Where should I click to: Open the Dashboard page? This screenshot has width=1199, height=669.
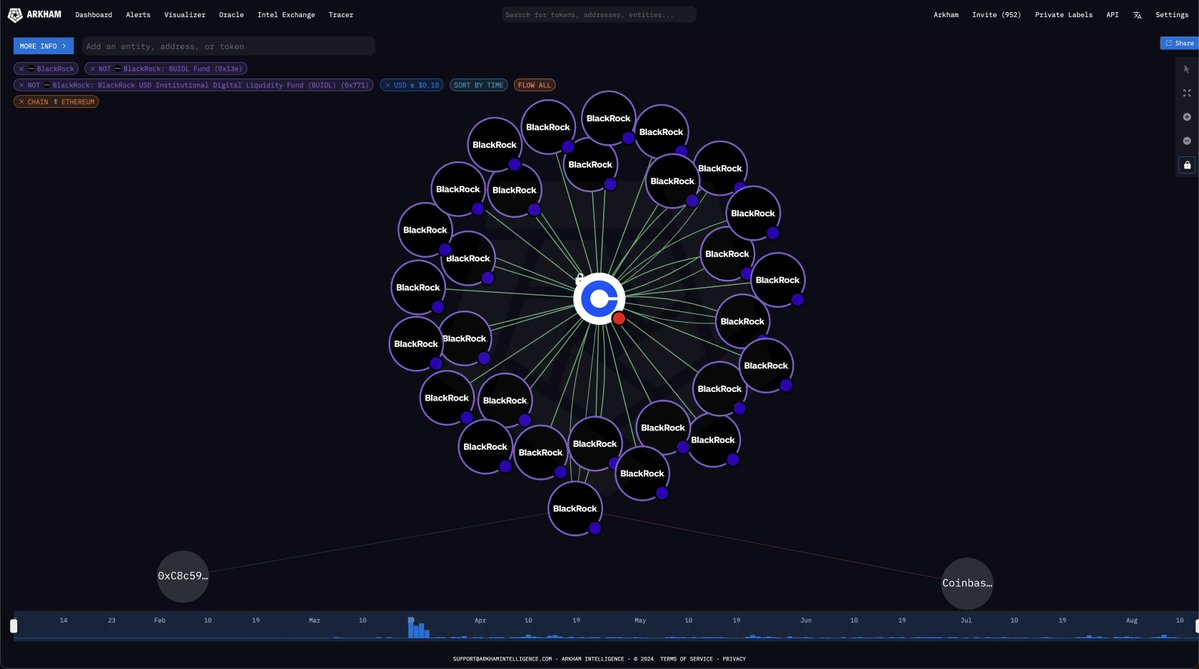click(x=93, y=15)
